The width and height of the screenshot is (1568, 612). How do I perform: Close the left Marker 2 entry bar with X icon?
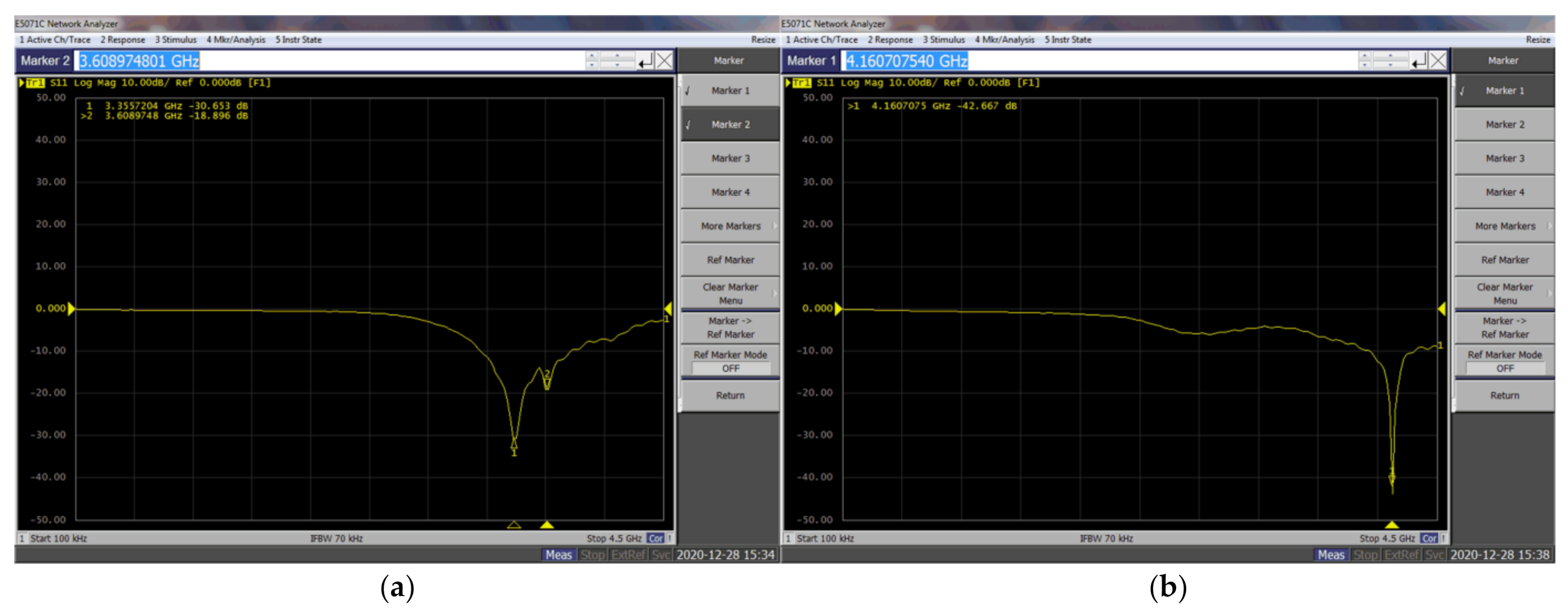point(664,61)
